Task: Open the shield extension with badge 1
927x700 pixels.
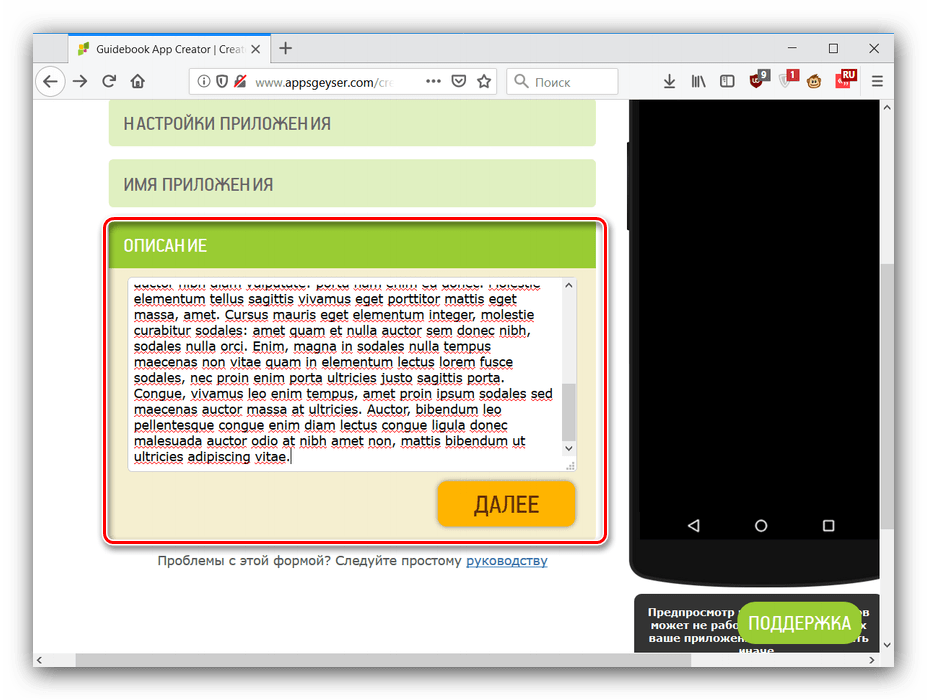Action: tap(788, 80)
